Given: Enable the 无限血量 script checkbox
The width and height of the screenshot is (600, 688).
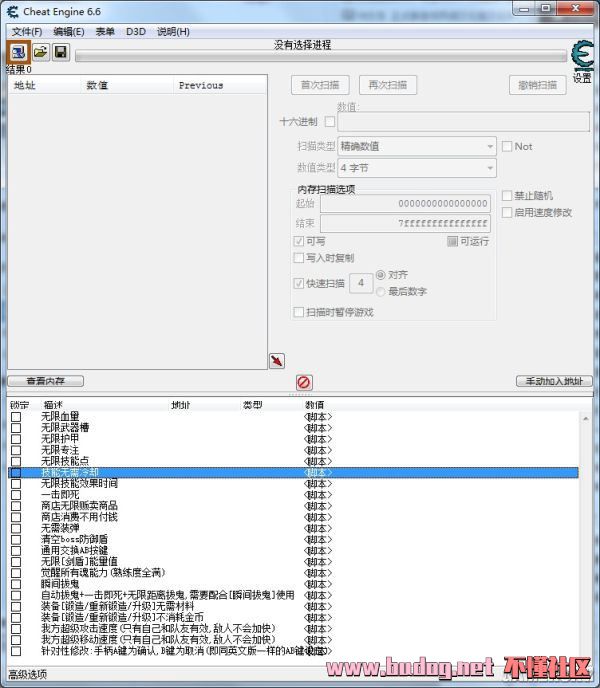Looking at the screenshot, I should [16, 416].
